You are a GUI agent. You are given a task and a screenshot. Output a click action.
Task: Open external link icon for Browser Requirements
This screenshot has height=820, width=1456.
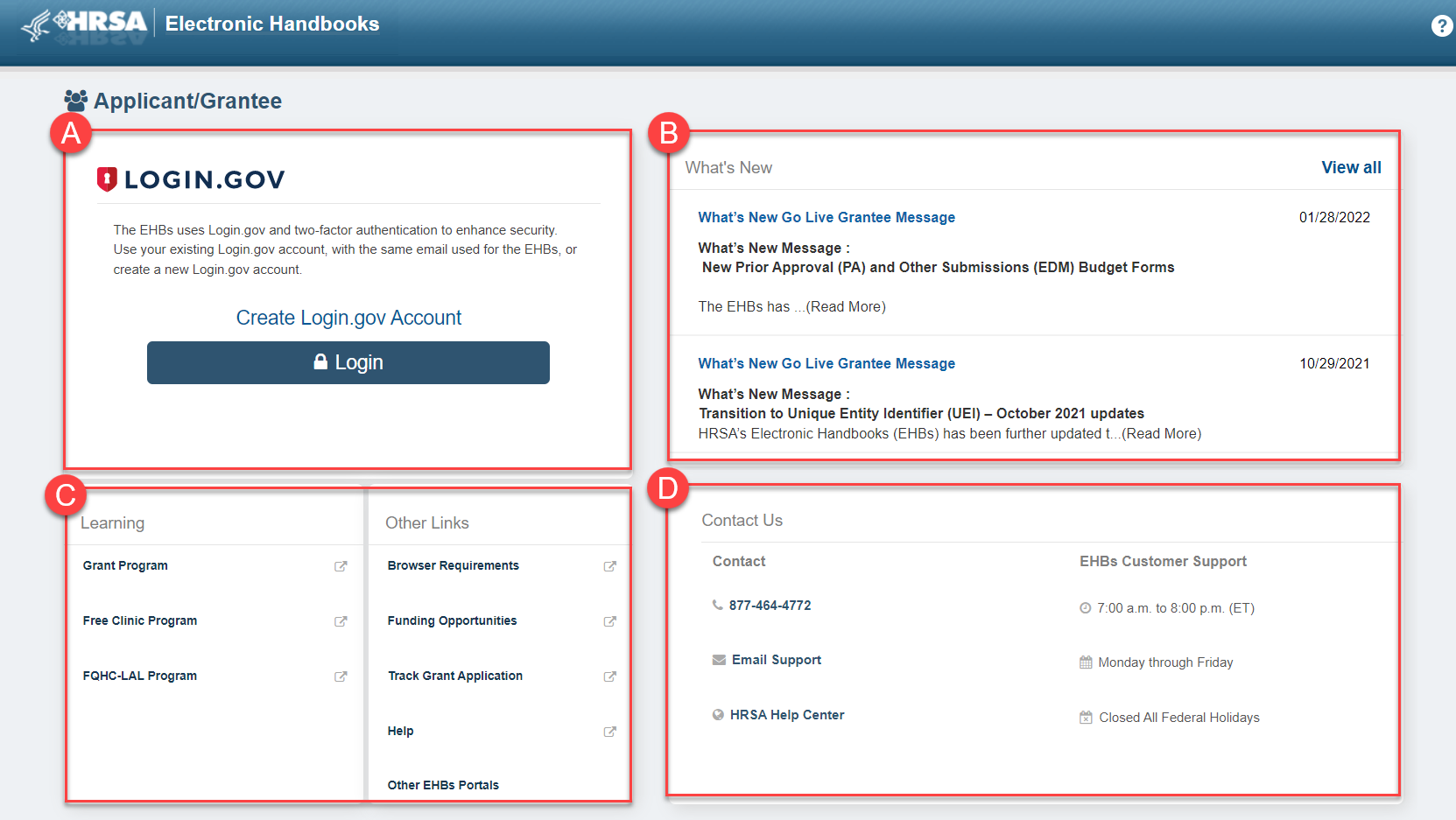610,566
